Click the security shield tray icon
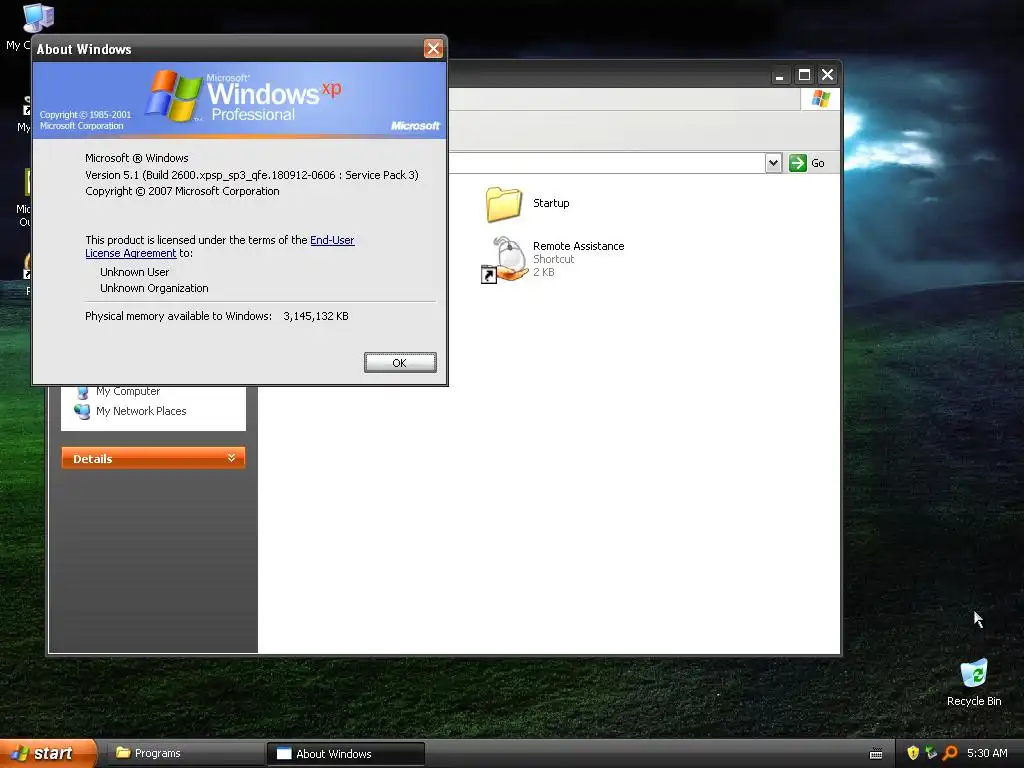This screenshot has height=768, width=1024. (913, 753)
